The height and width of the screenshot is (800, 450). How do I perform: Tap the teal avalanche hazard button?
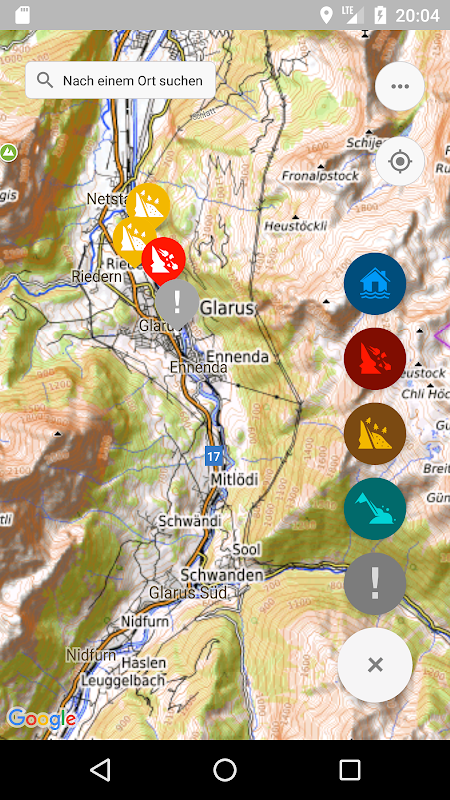[375, 509]
